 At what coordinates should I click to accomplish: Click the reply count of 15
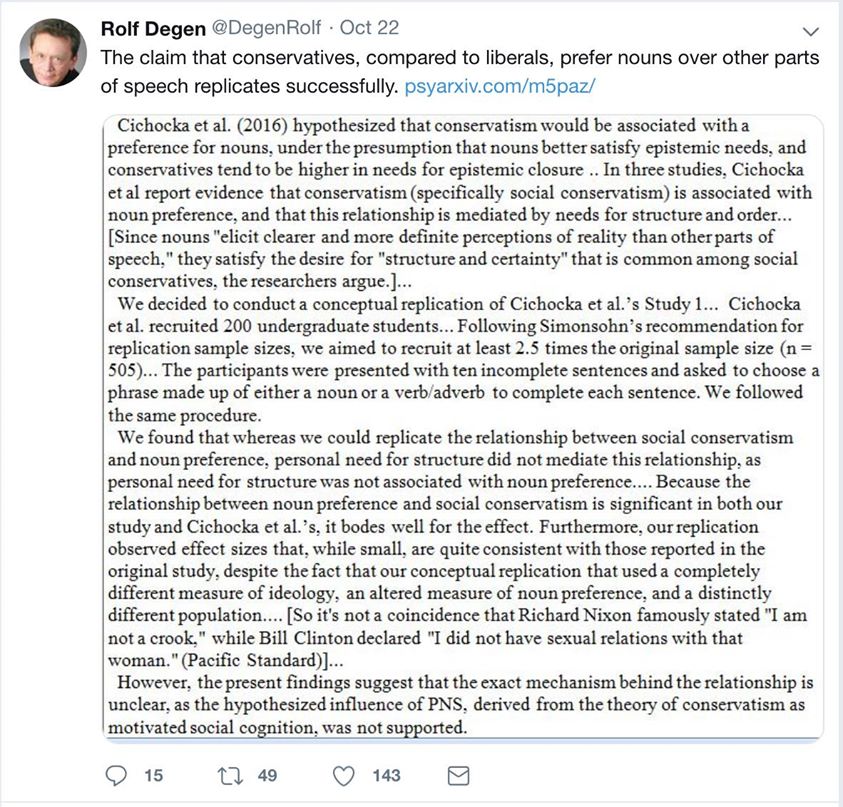coord(153,775)
